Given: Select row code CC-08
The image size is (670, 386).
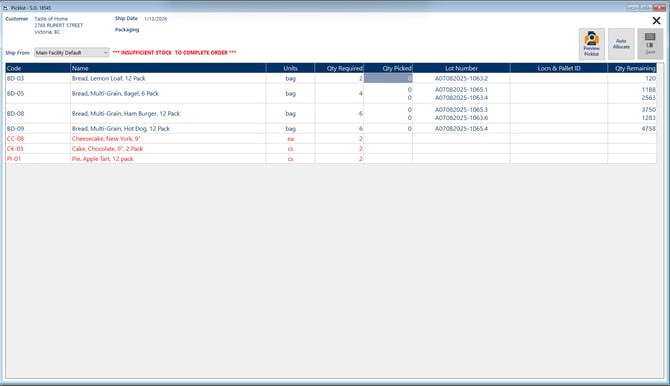Looking at the screenshot, I should tap(15, 138).
